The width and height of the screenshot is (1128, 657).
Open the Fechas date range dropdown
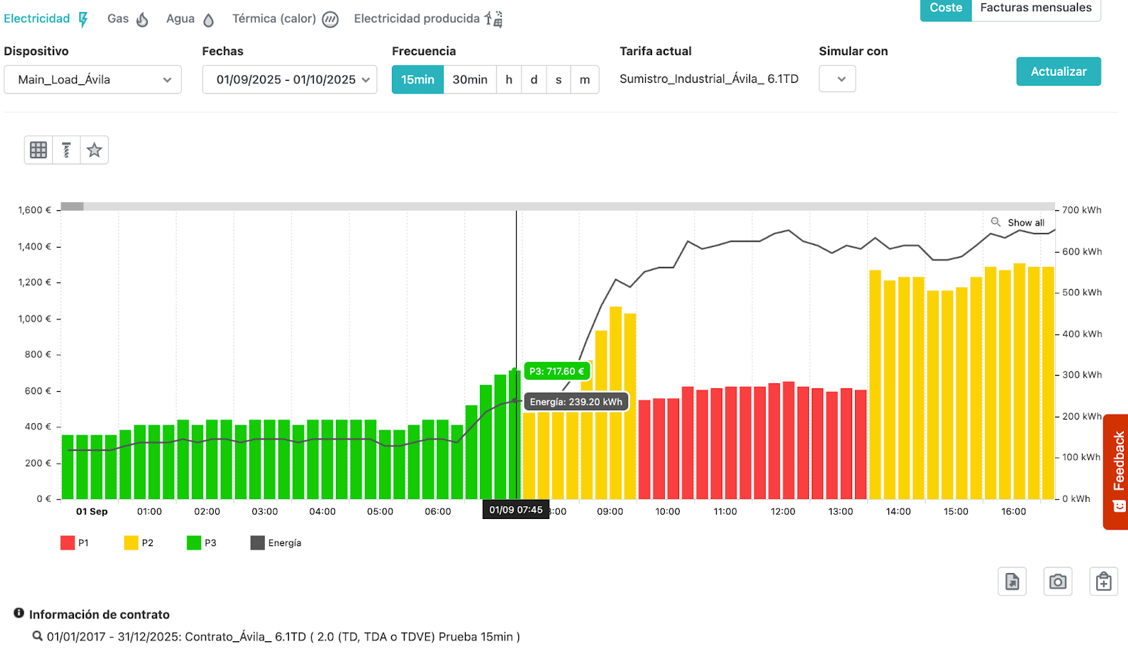click(x=289, y=80)
